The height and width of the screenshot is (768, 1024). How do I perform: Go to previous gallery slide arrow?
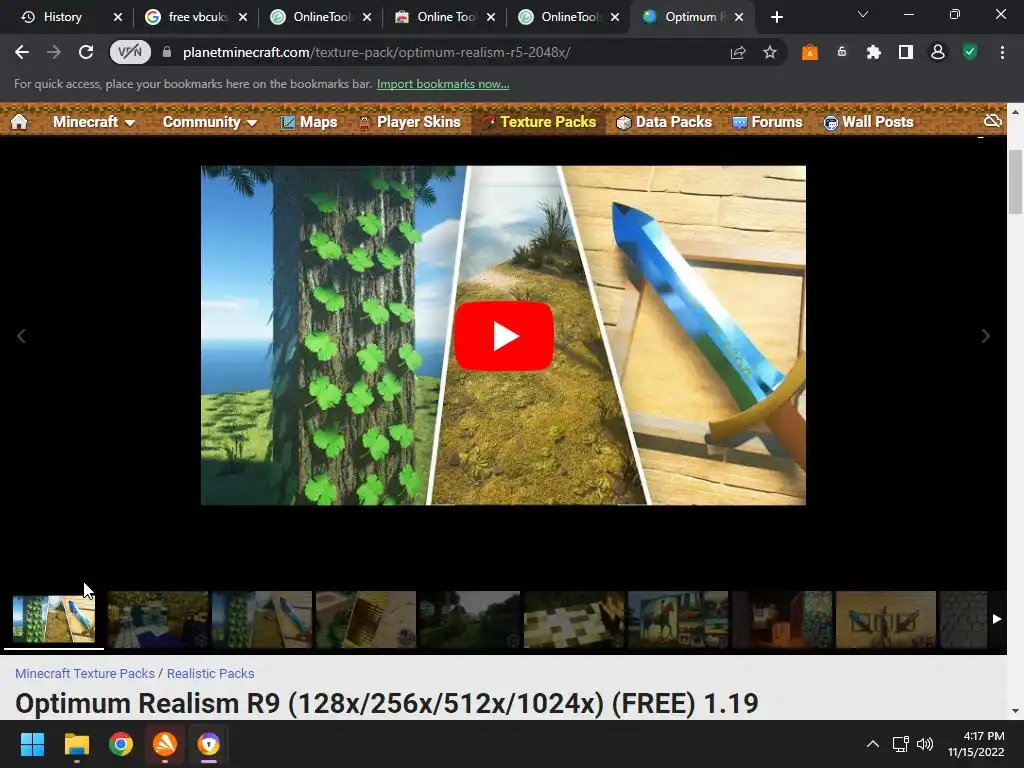21,336
